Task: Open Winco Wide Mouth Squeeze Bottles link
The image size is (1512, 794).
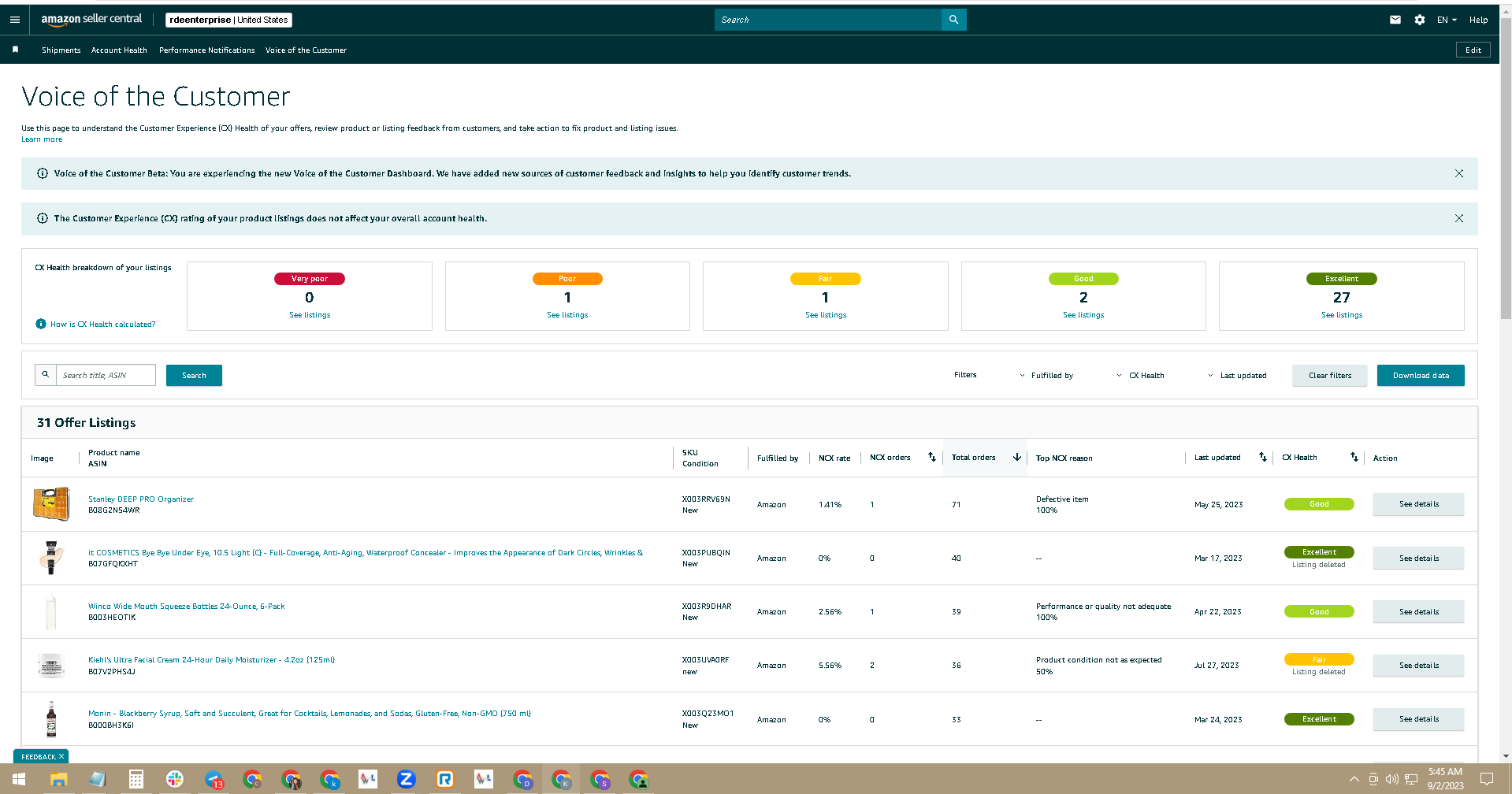Action: click(x=187, y=607)
